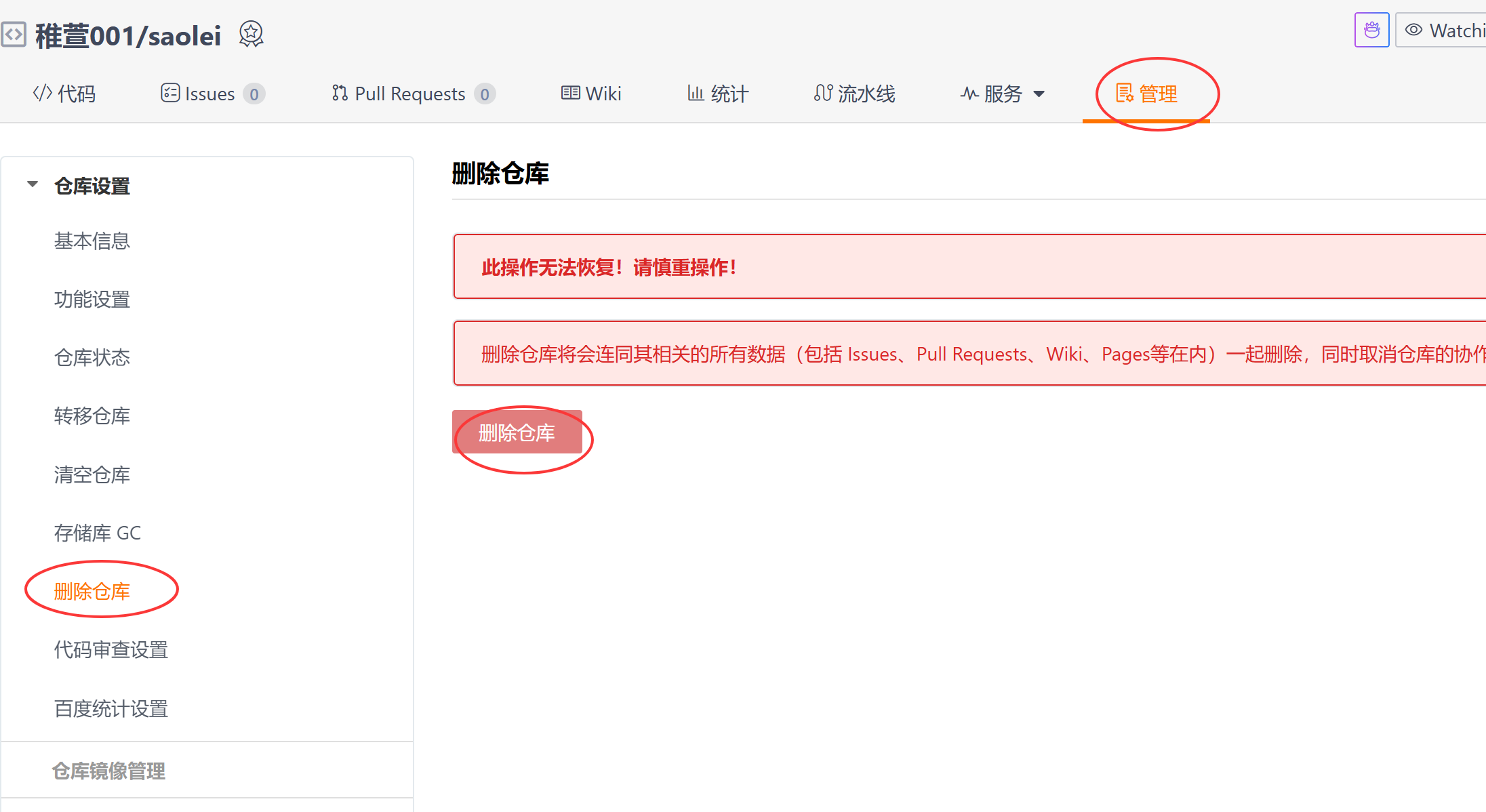Expand the 服务 dropdown menu
Screen dimensions: 1486x812
[x=1003, y=94]
